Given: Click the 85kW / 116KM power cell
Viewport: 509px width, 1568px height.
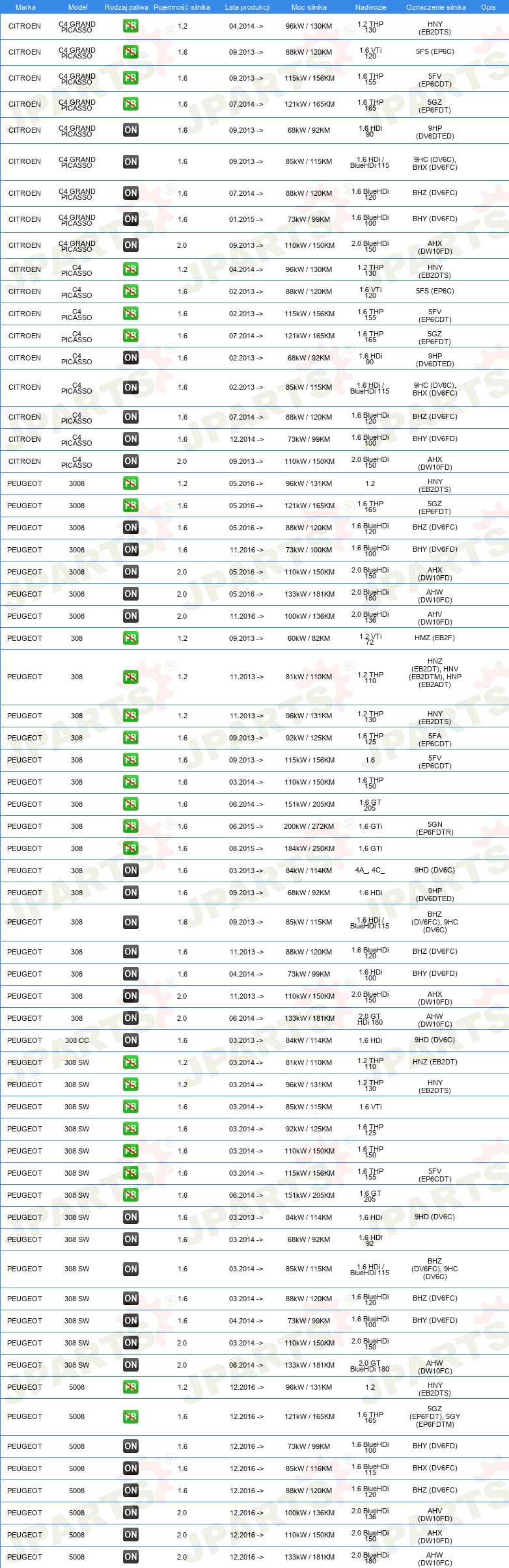Looking at the screenshot, I should [x=309, y=1468].
